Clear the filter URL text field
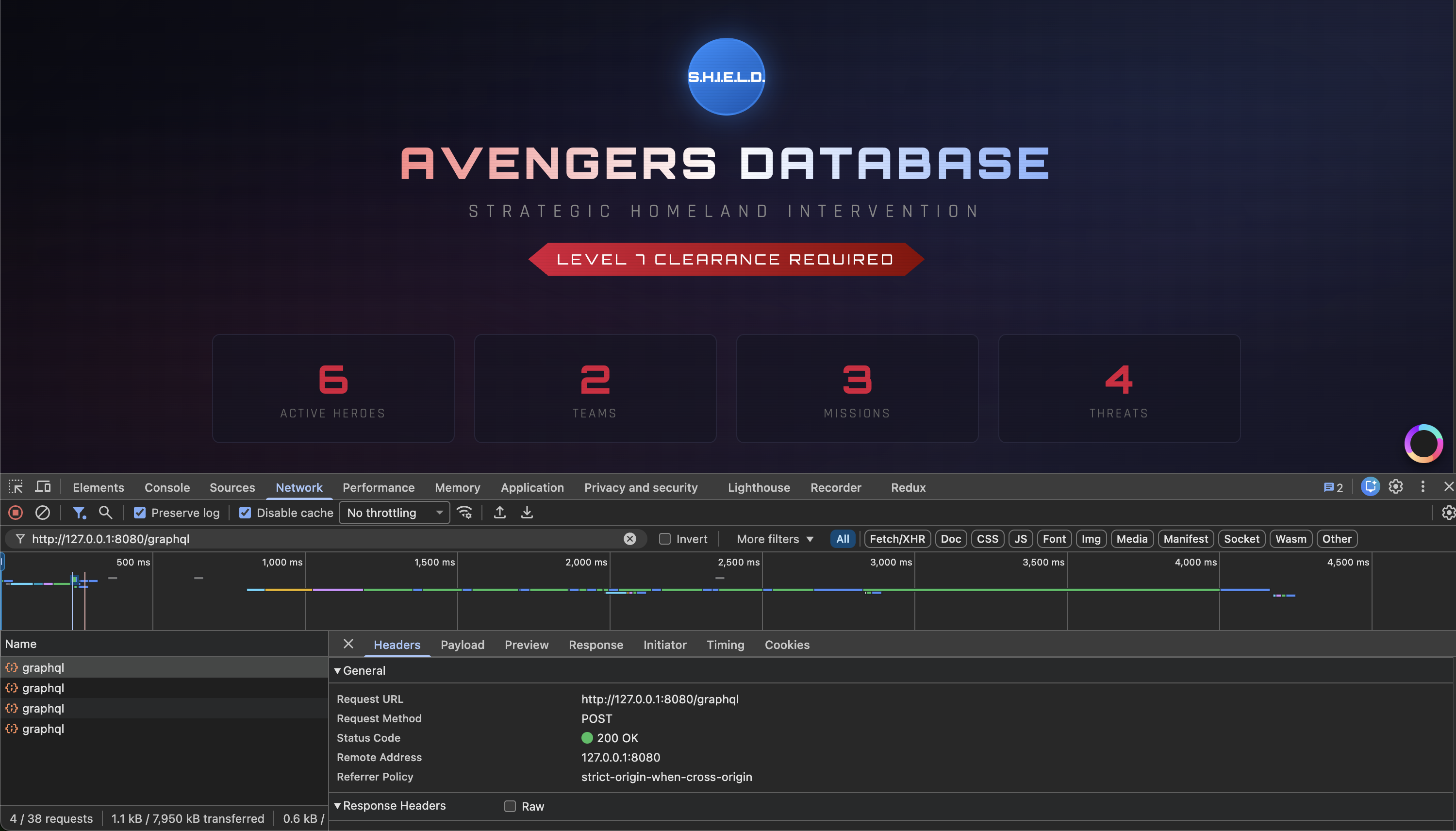Viewport: 1456px width, 831px height. coord(629,539)
